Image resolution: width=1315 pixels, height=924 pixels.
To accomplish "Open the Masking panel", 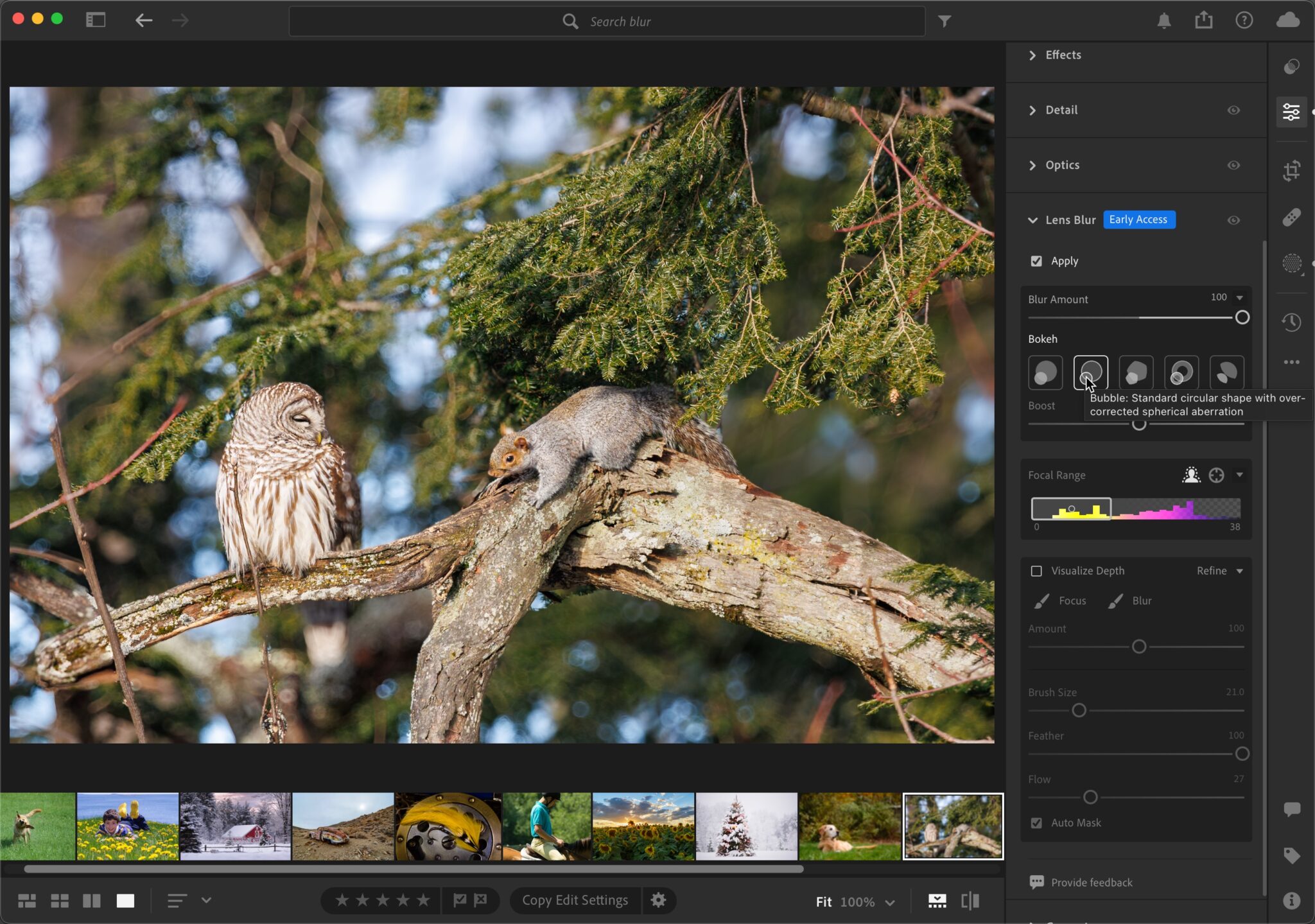I will coord(1293,264).
